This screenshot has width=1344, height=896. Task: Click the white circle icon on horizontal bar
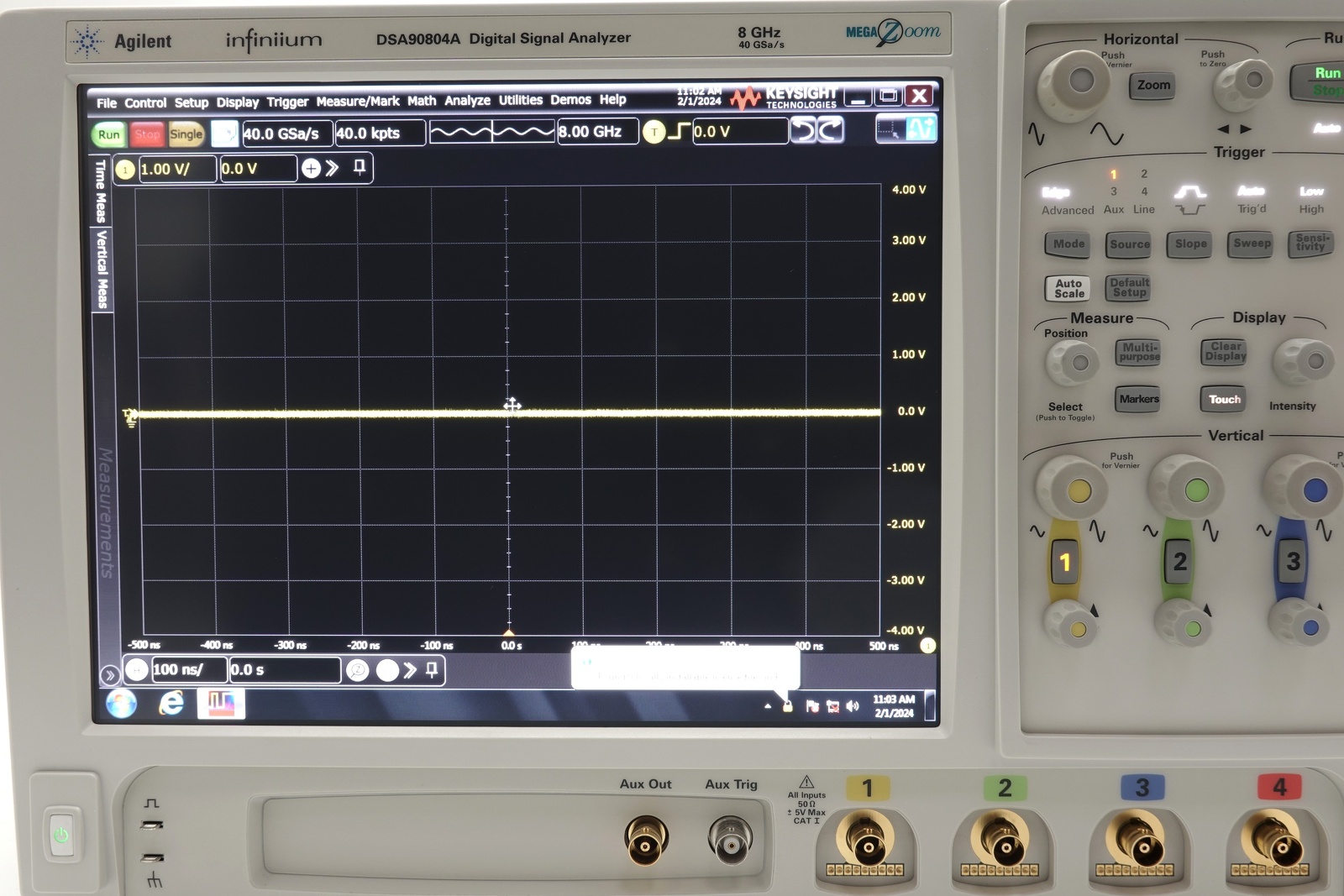pyautogui.click(x=387, y=670)
